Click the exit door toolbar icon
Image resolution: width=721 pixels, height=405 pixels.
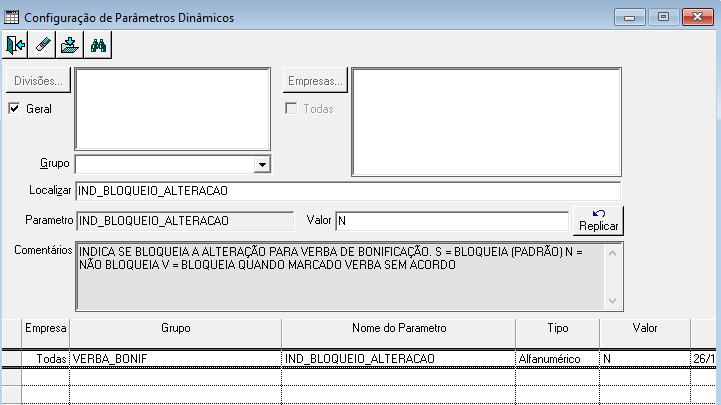click(15, 45)
